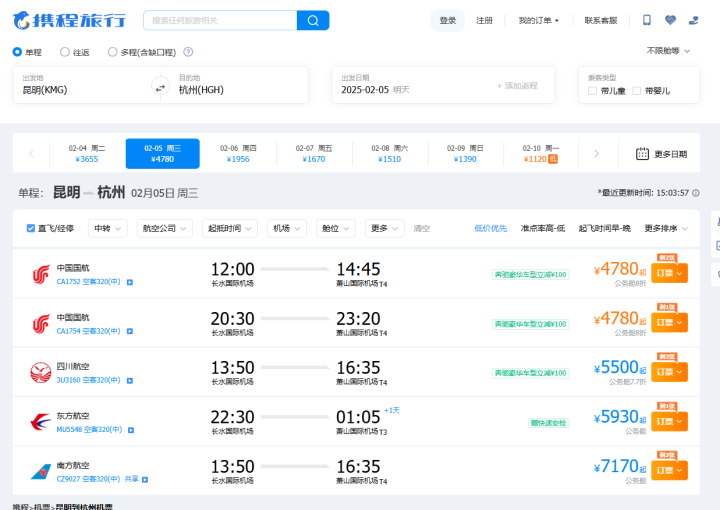Image resolution: width=720 pixels, height=510 pixels.
Task: Open the airline (航空公司) filter dropdown
Action: [x=164, y=228]
